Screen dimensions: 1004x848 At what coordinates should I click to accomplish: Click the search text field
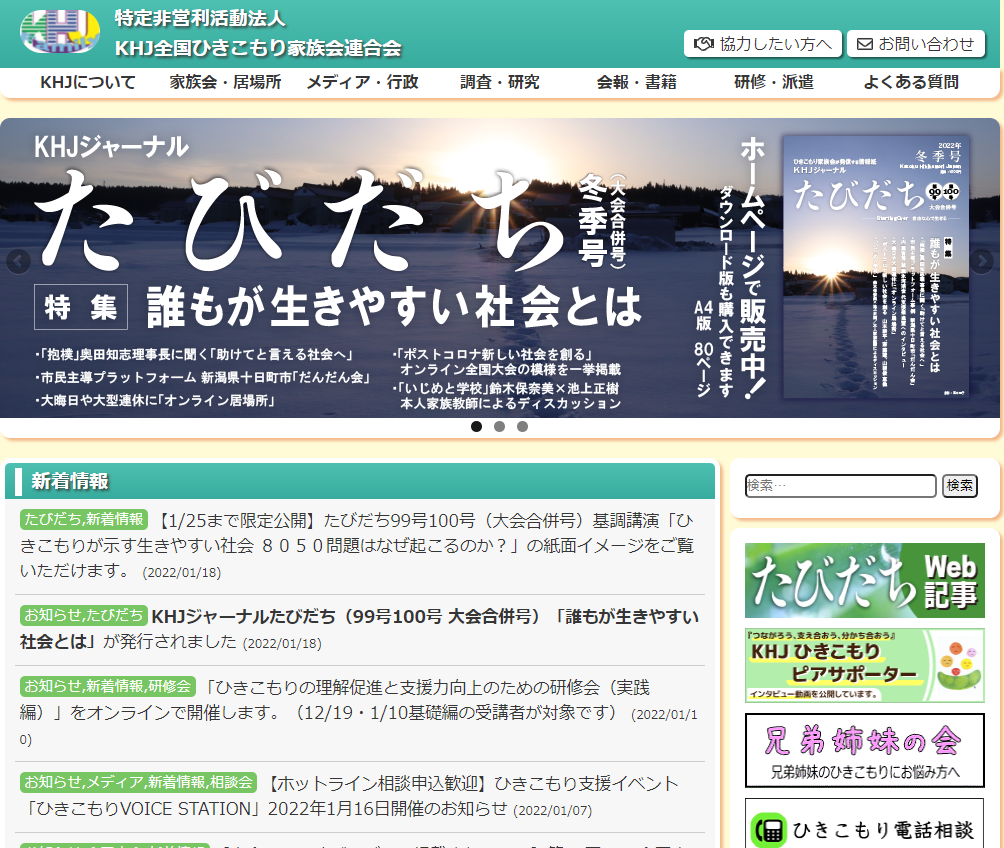841,485
